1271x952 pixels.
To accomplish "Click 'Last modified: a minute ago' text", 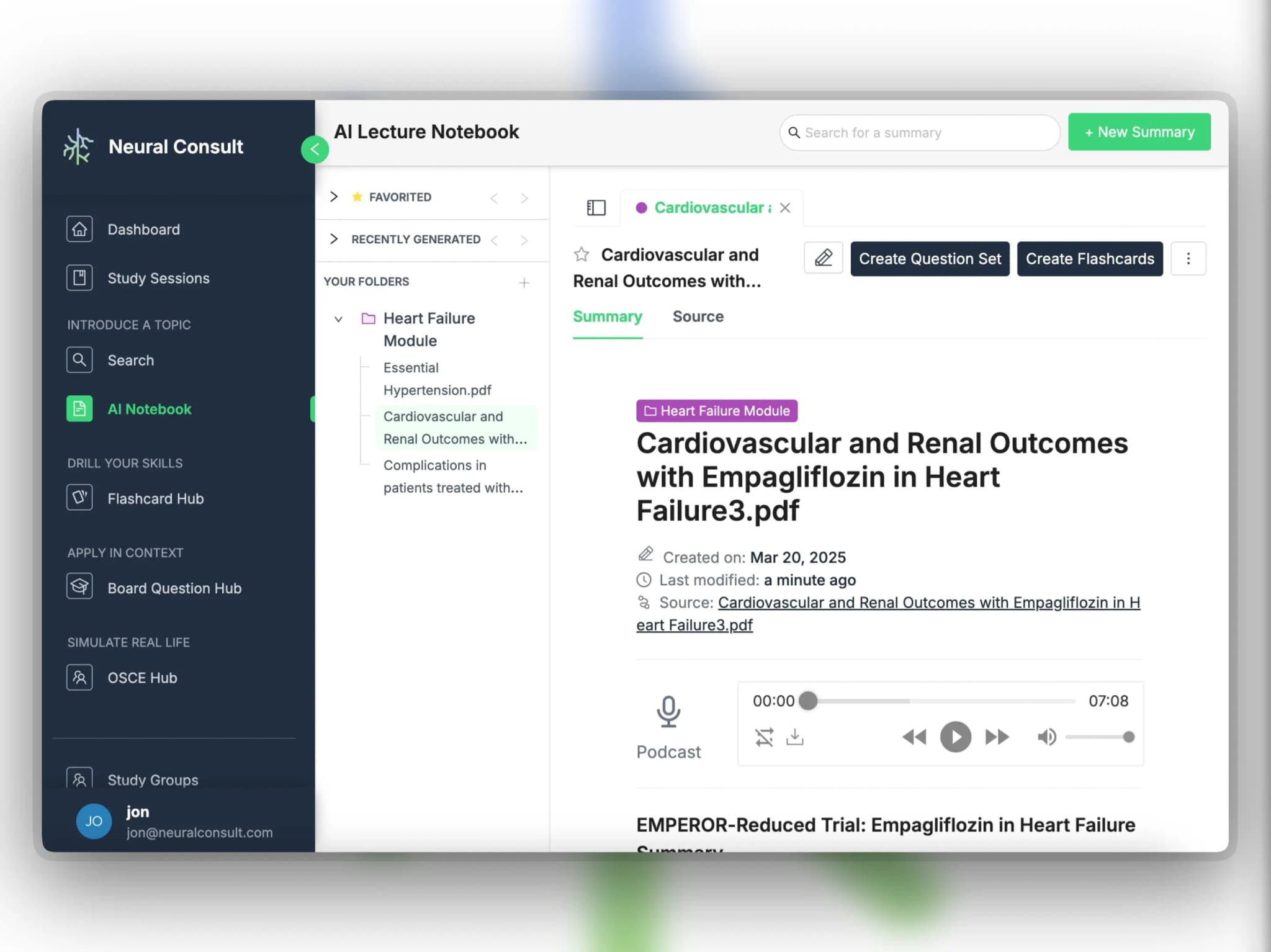I will coord(757,580).
